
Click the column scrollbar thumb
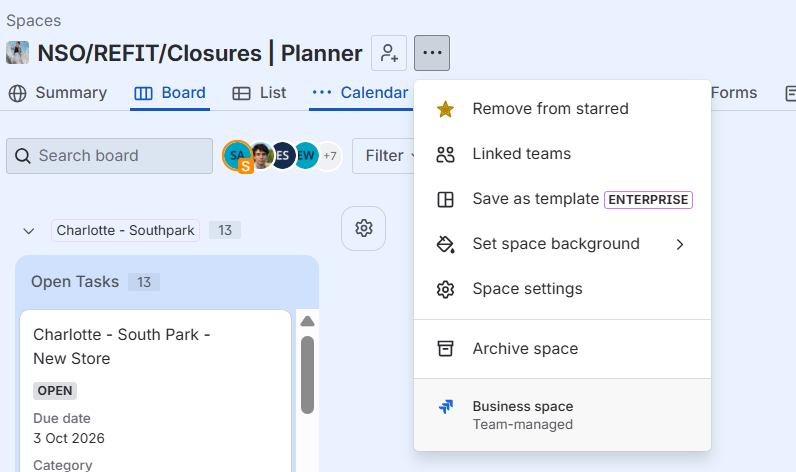tap(307, 375)
